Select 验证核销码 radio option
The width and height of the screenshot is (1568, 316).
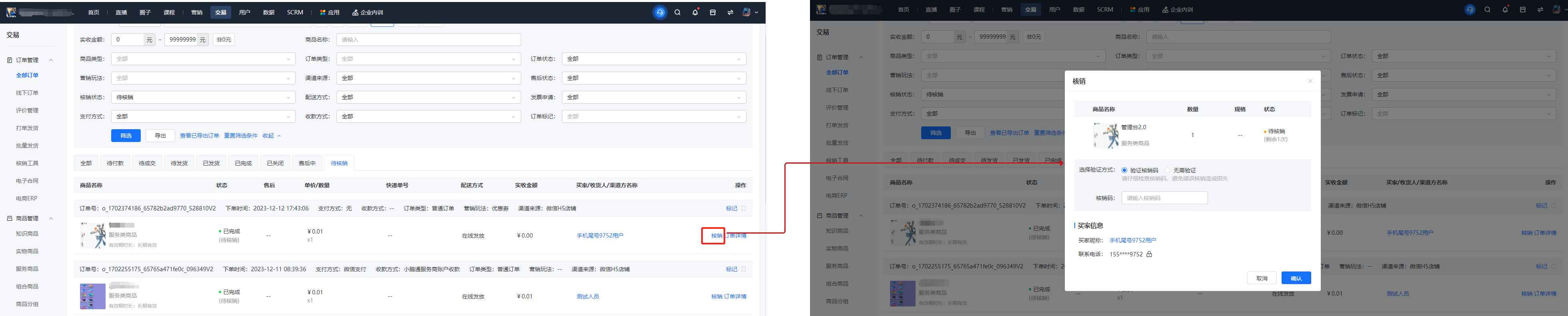click(1125, 170)
